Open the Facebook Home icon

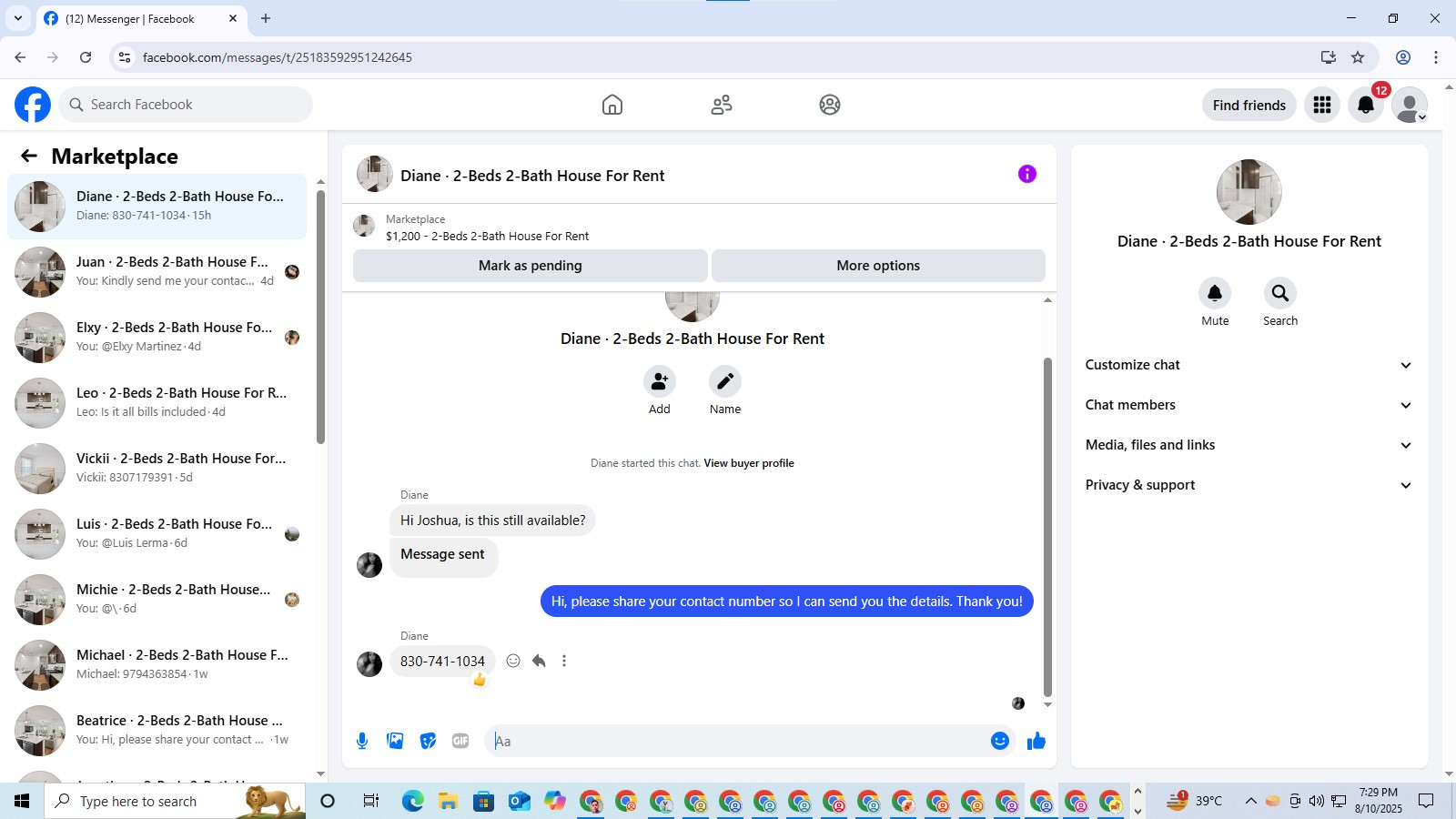click(x=612, y=105)
